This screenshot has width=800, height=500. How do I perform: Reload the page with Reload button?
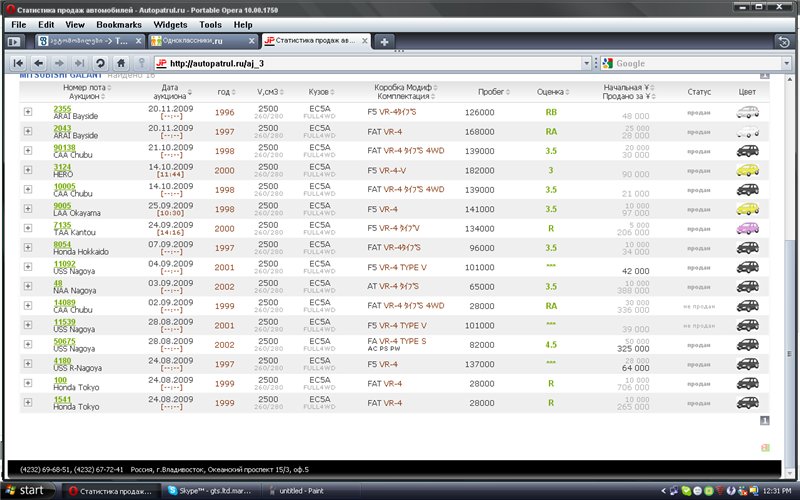tap(101, 63)
